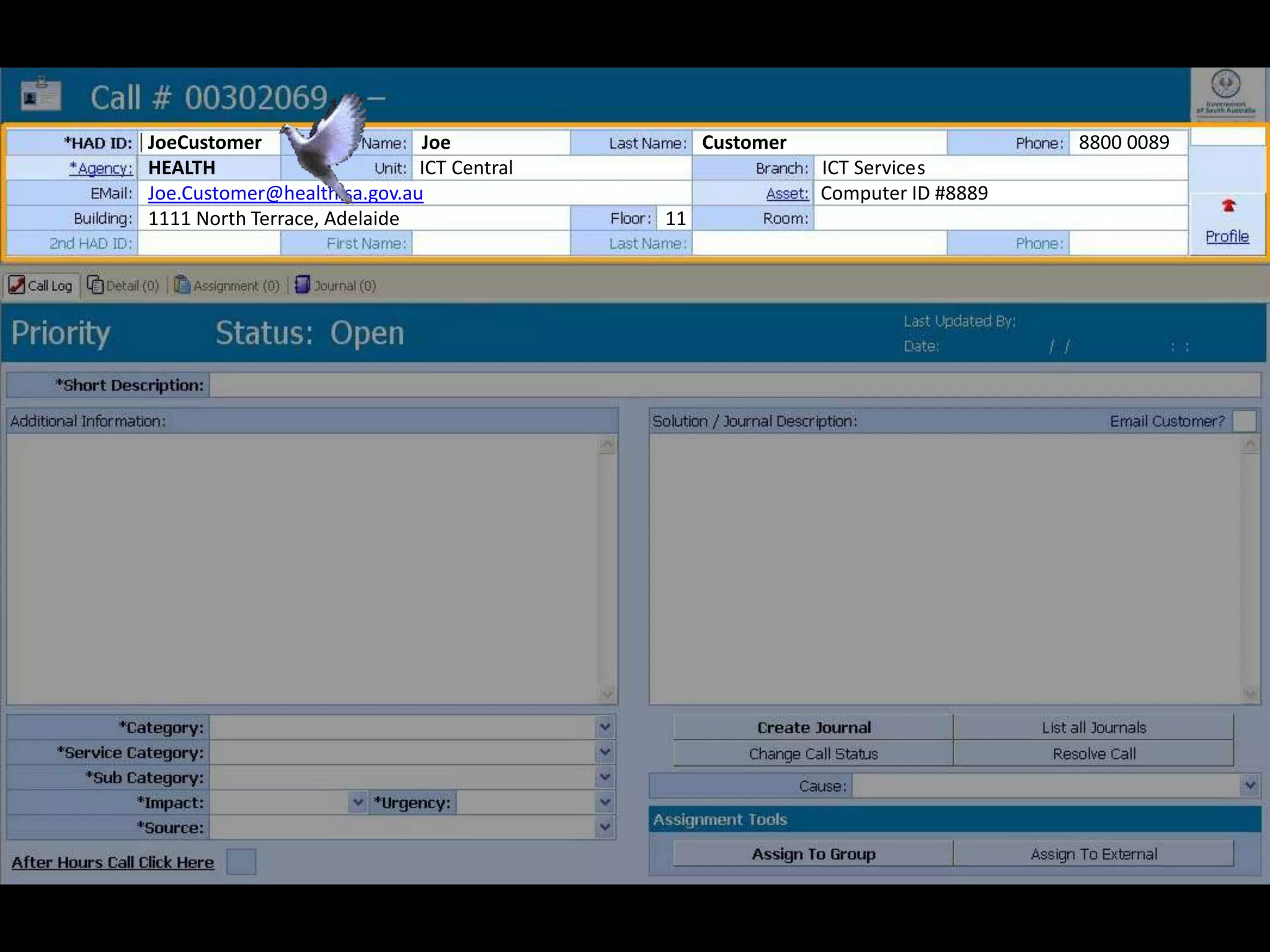The image size is (1270, 952).
Task: Expand the Cause dropdown list
Action: pos(1250,786)
